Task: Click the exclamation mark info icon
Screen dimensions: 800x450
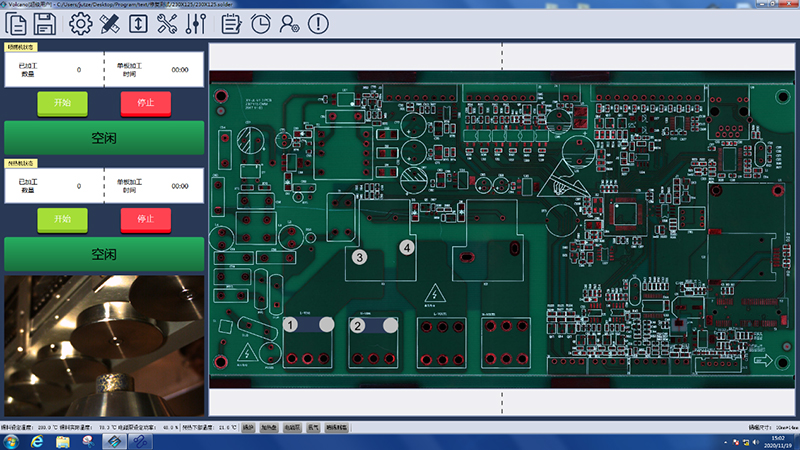Action: pyautogui.click(x=318, y=24)
